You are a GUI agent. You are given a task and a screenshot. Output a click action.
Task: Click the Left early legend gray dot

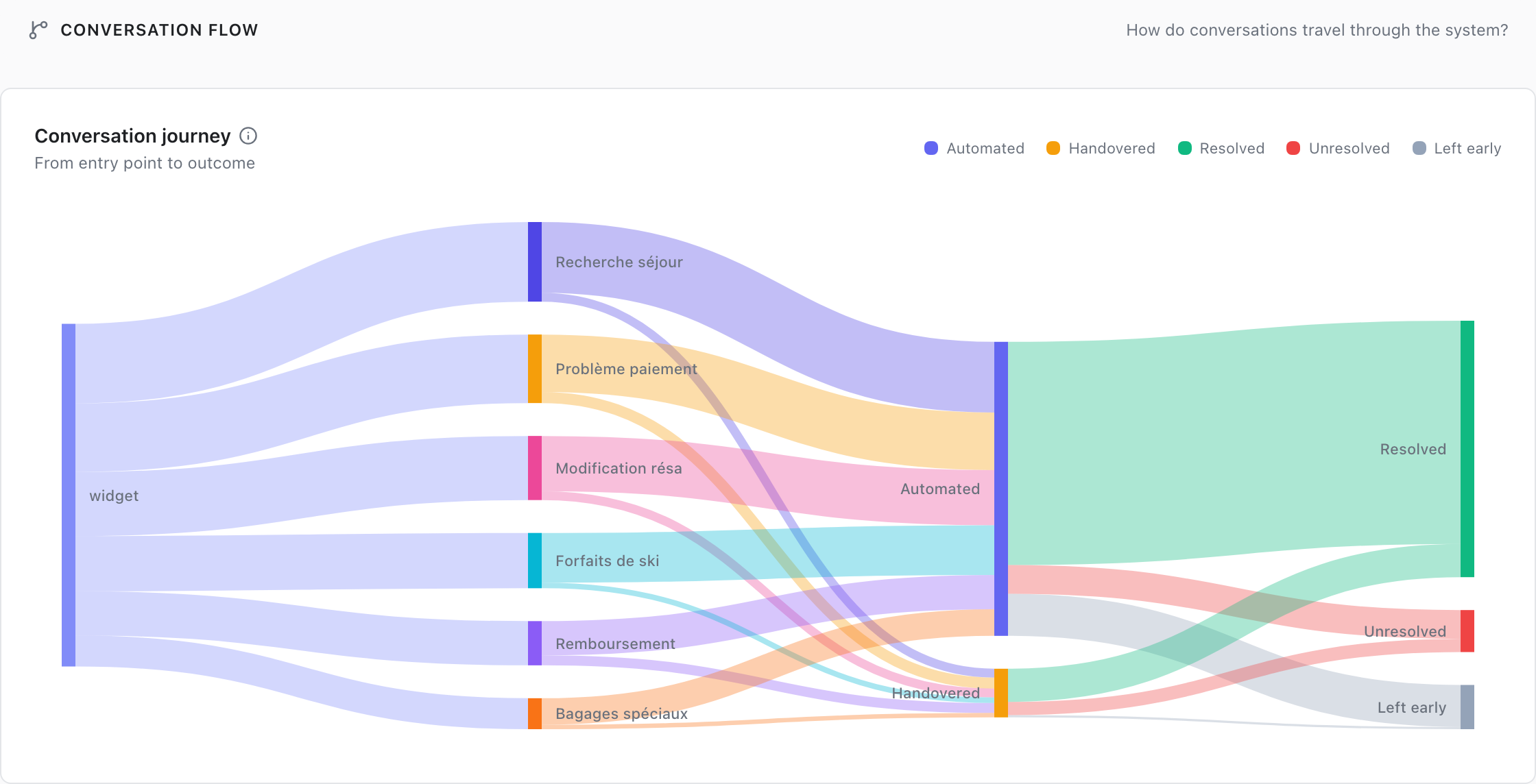click(1419, 148)
